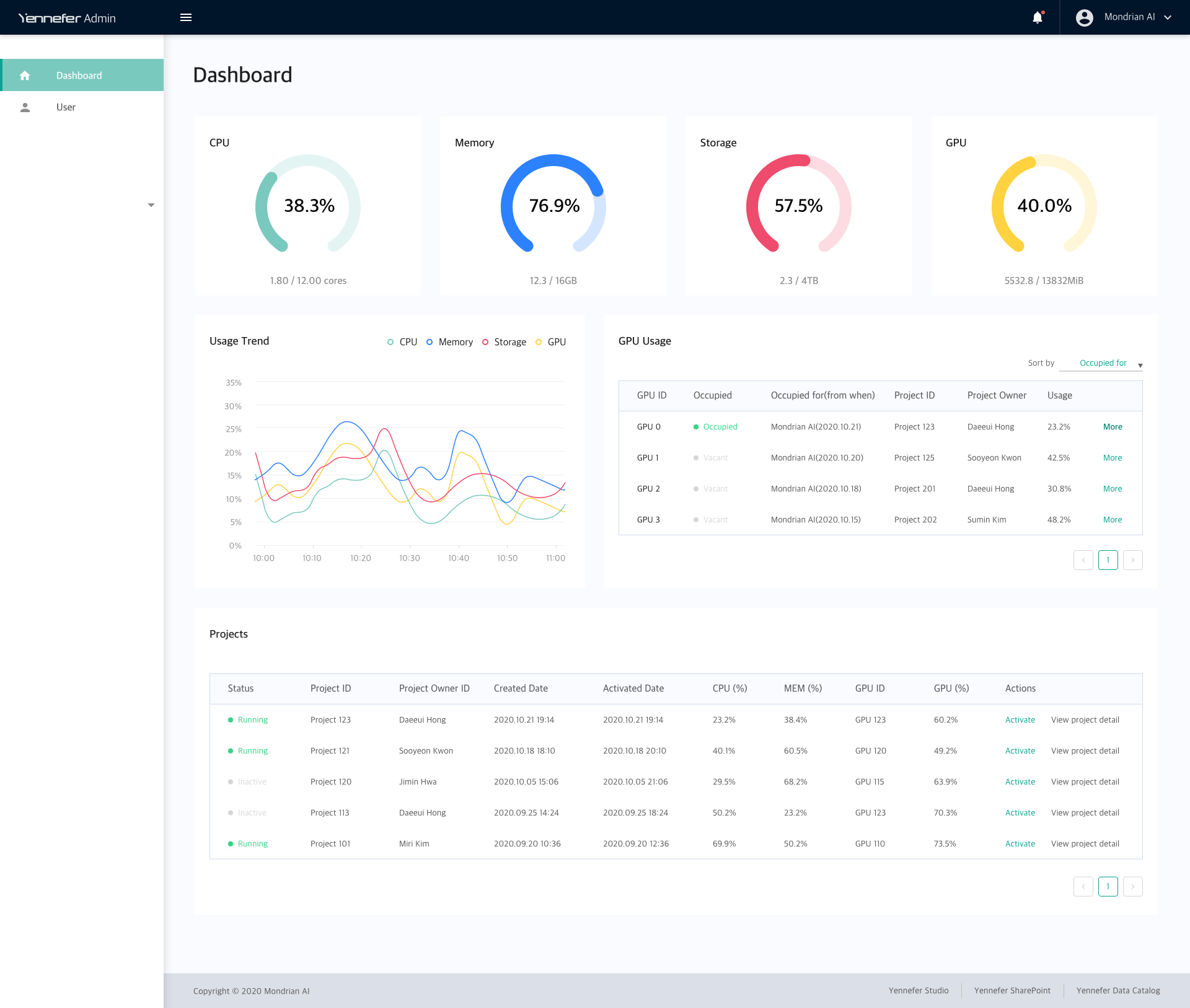The width and height of the screenshot is (1190, 1008).
Task: Open Yennefer SharePoint footer link
Action: click(x=1012, y=991)
